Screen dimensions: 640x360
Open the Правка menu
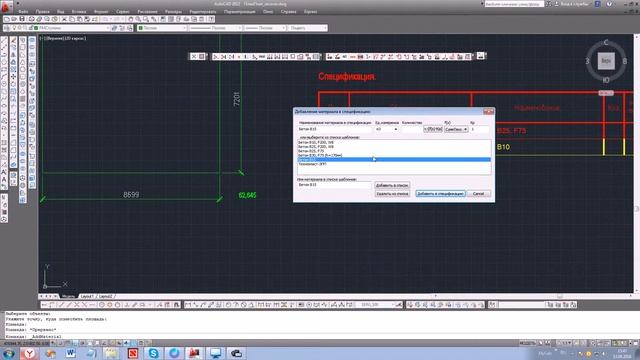[x=42, y=11]
